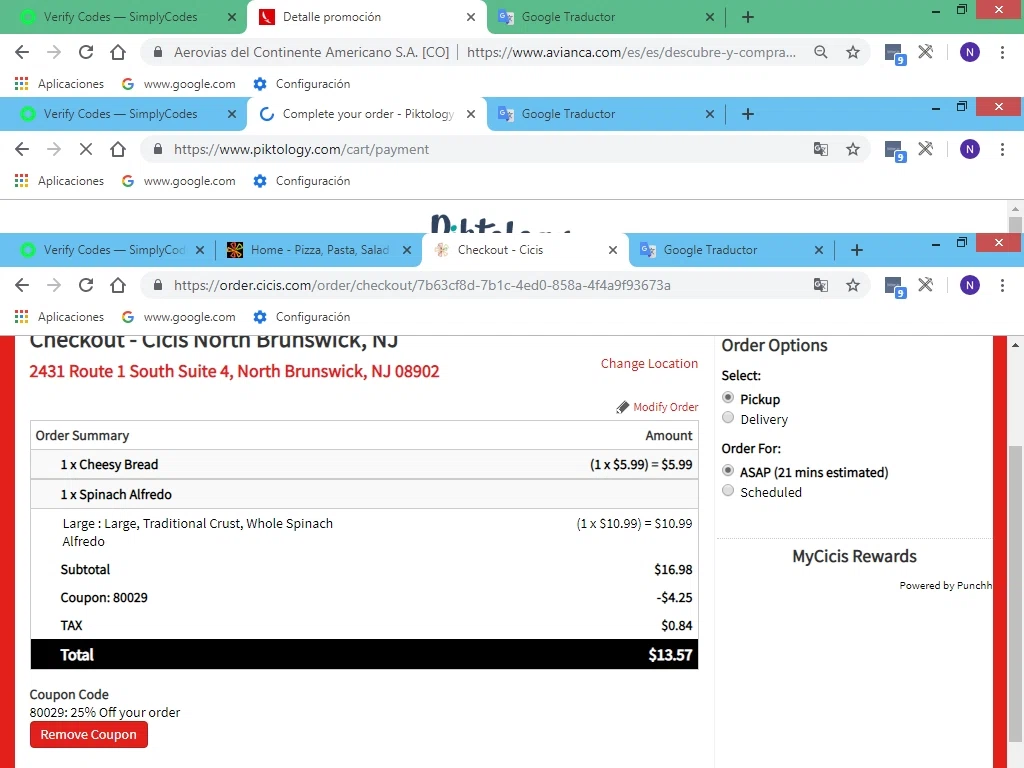Click the MyCicis Rewards heading

pos(854,556)
